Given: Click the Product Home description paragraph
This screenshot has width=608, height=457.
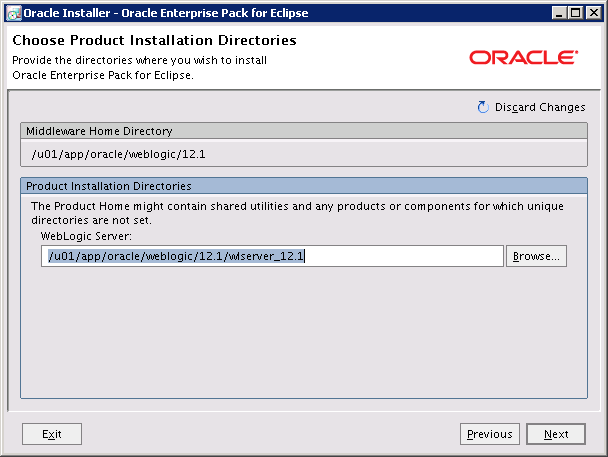Looking at the screenshot, I should point(296,211).
